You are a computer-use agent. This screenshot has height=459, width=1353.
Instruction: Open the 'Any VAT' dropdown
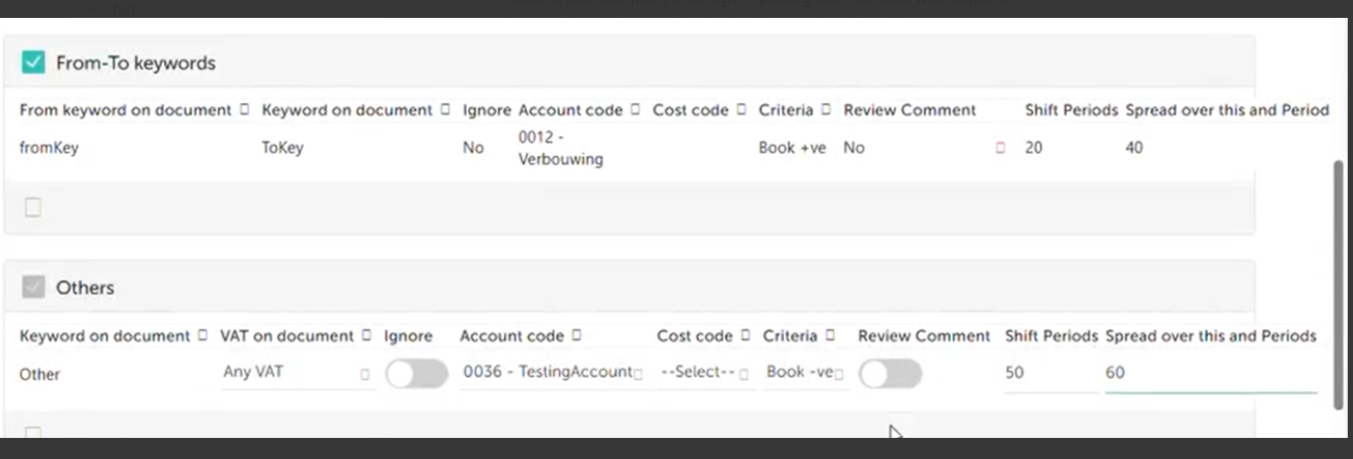tap(297, 372)
